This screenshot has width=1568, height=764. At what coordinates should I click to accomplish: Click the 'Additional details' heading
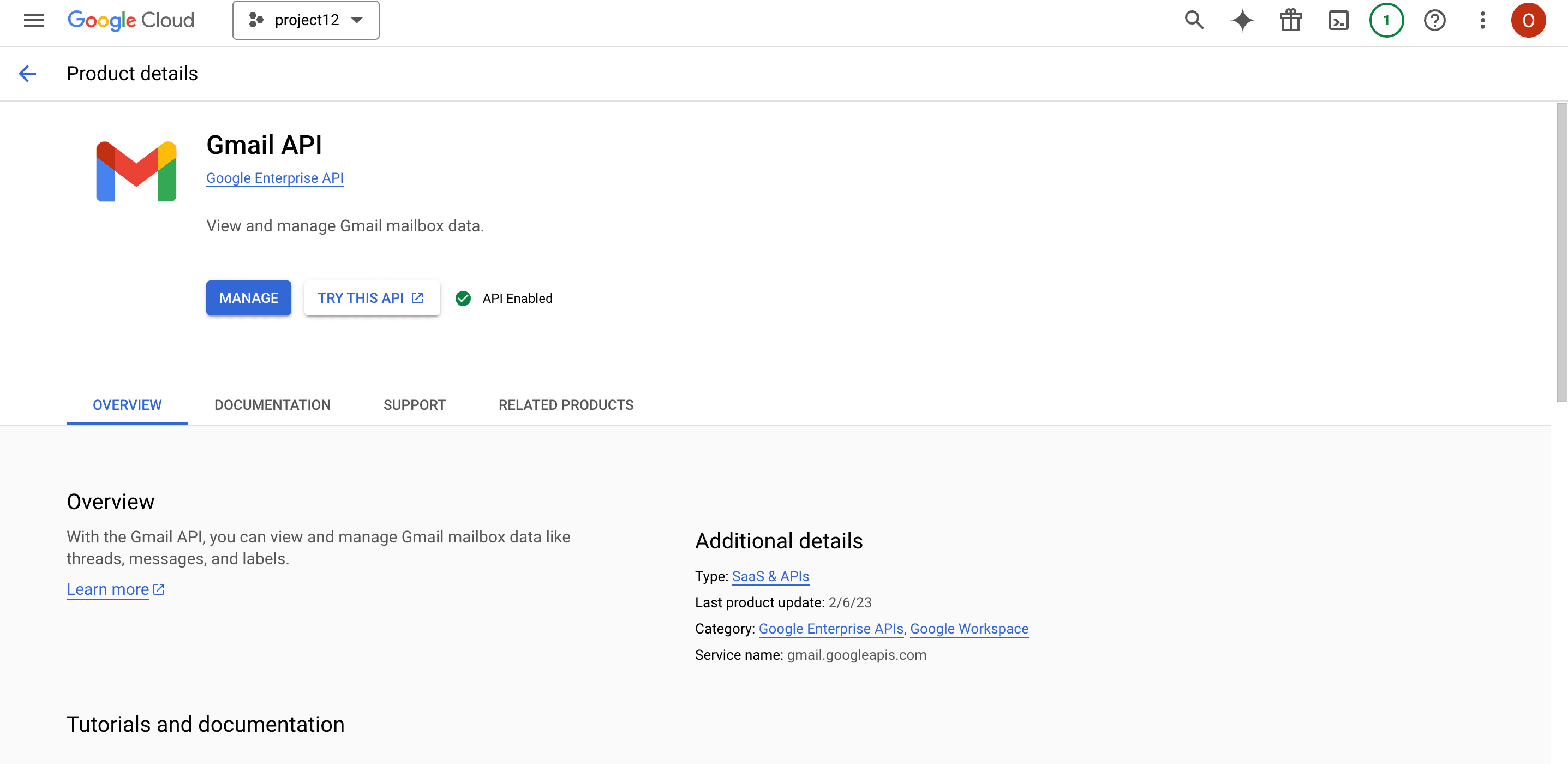(x=779, y=541)
